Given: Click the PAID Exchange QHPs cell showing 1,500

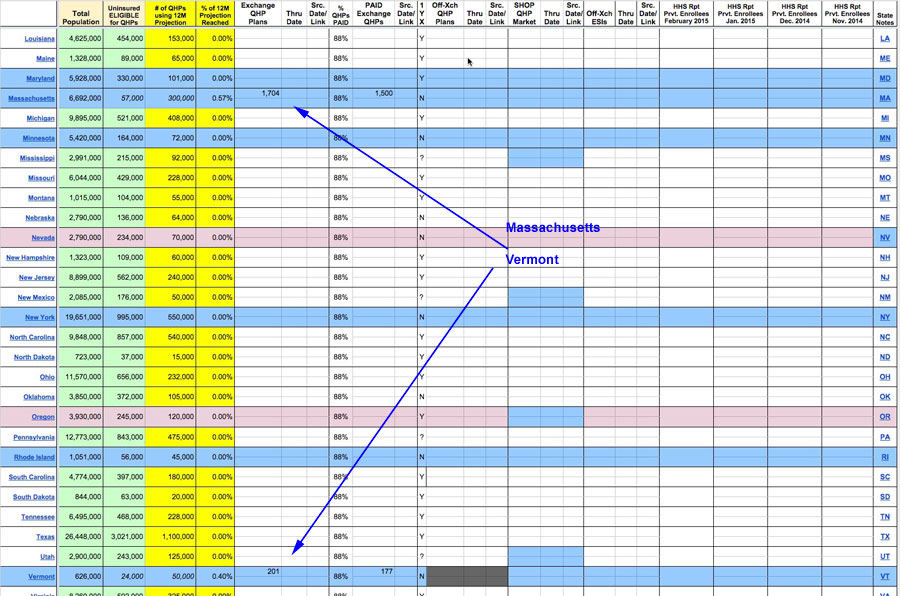Looking at the screenshot, I should tap(383, 94).
